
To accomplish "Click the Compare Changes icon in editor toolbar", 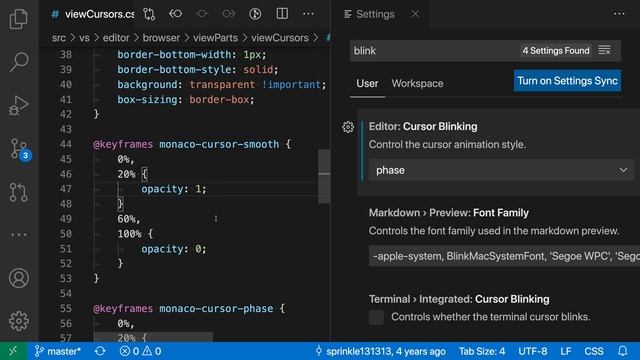I will pos(149,14).
